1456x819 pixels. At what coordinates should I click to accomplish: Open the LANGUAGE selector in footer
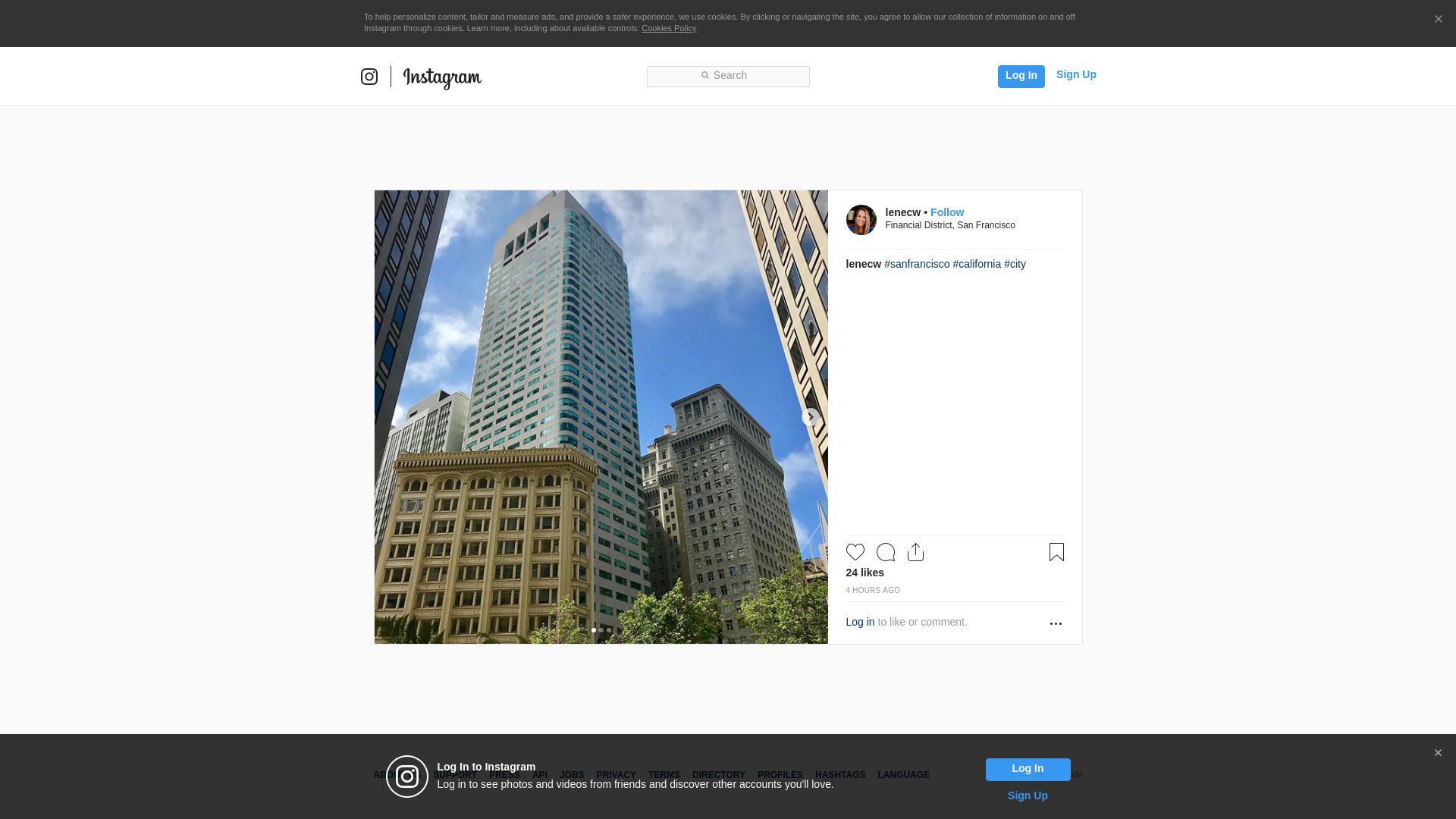[903, 775]
